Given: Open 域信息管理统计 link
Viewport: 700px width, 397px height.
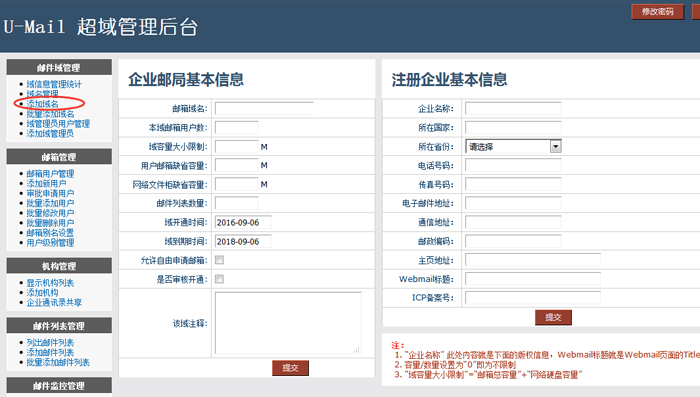Looking at the screenshot, I should click(x=54, y=84).
